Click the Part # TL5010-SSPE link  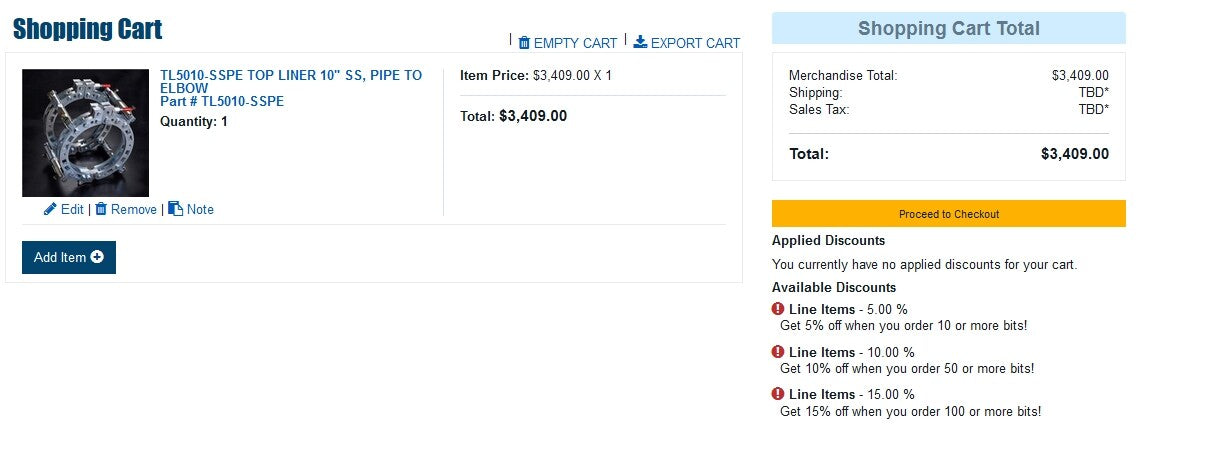pos(222,101)
